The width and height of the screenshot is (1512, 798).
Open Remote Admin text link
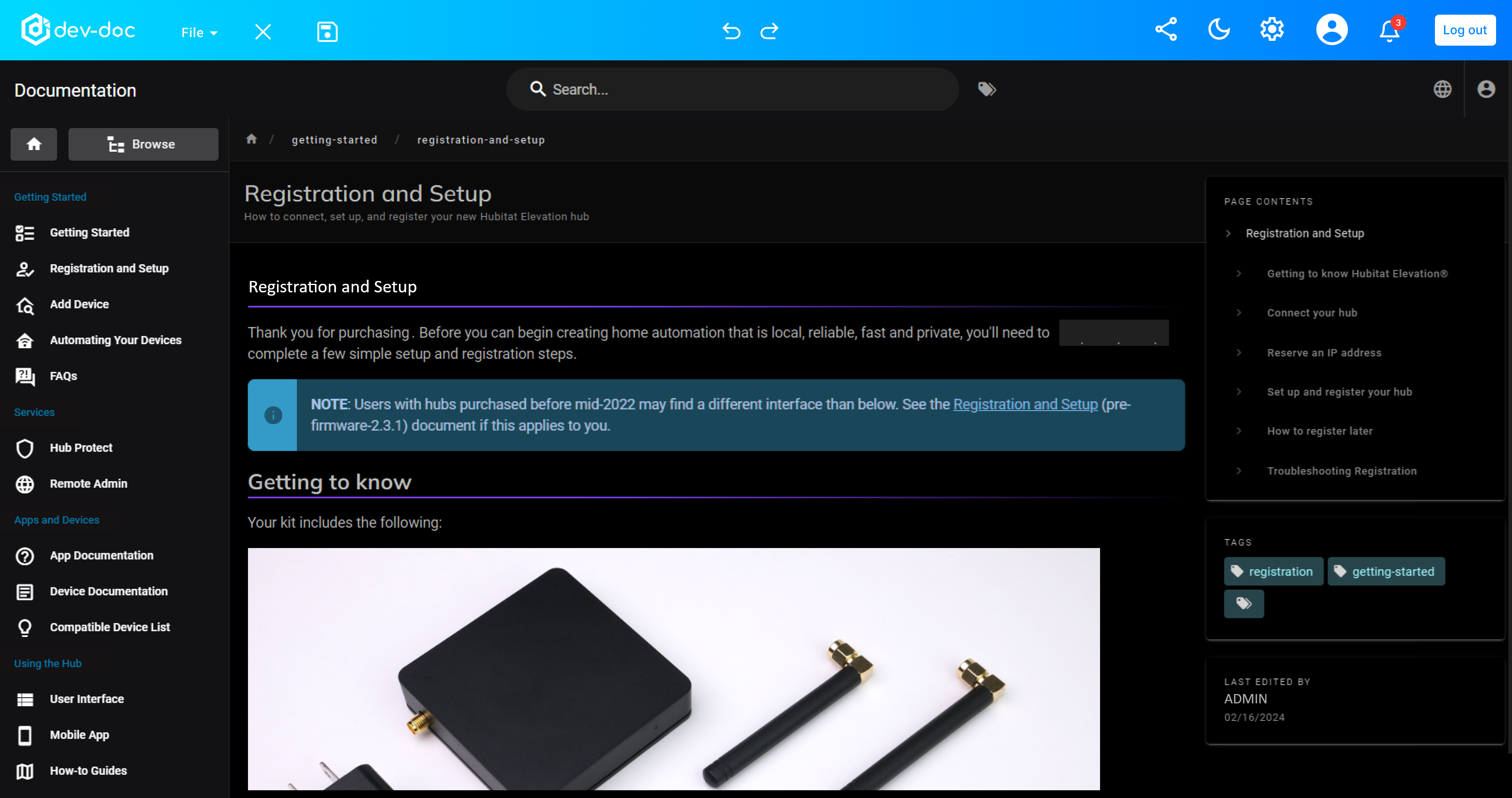88,484
